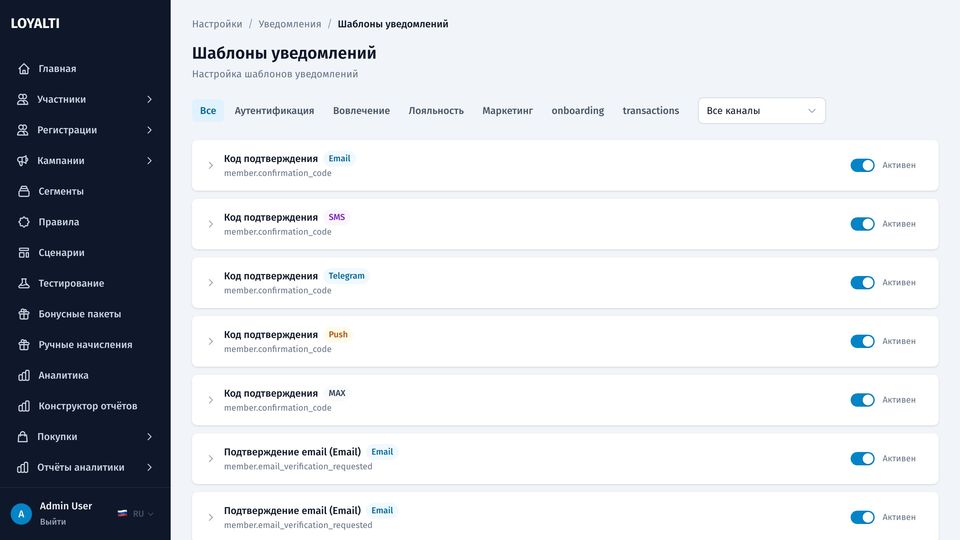The image size is (960, 540).
Task: Toggle the MAX Код подтверждения switch
Action: click(862, 400)
